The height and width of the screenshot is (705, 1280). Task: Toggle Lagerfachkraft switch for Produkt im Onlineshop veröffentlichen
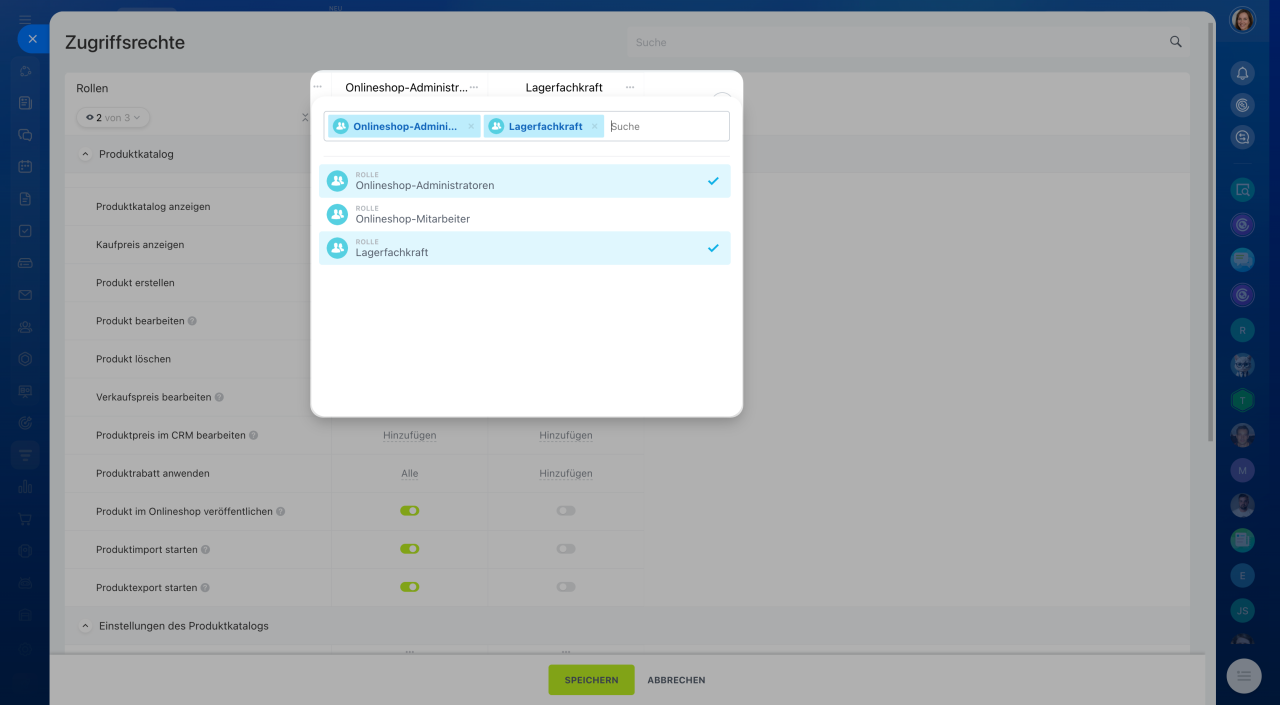click(566, 511)
